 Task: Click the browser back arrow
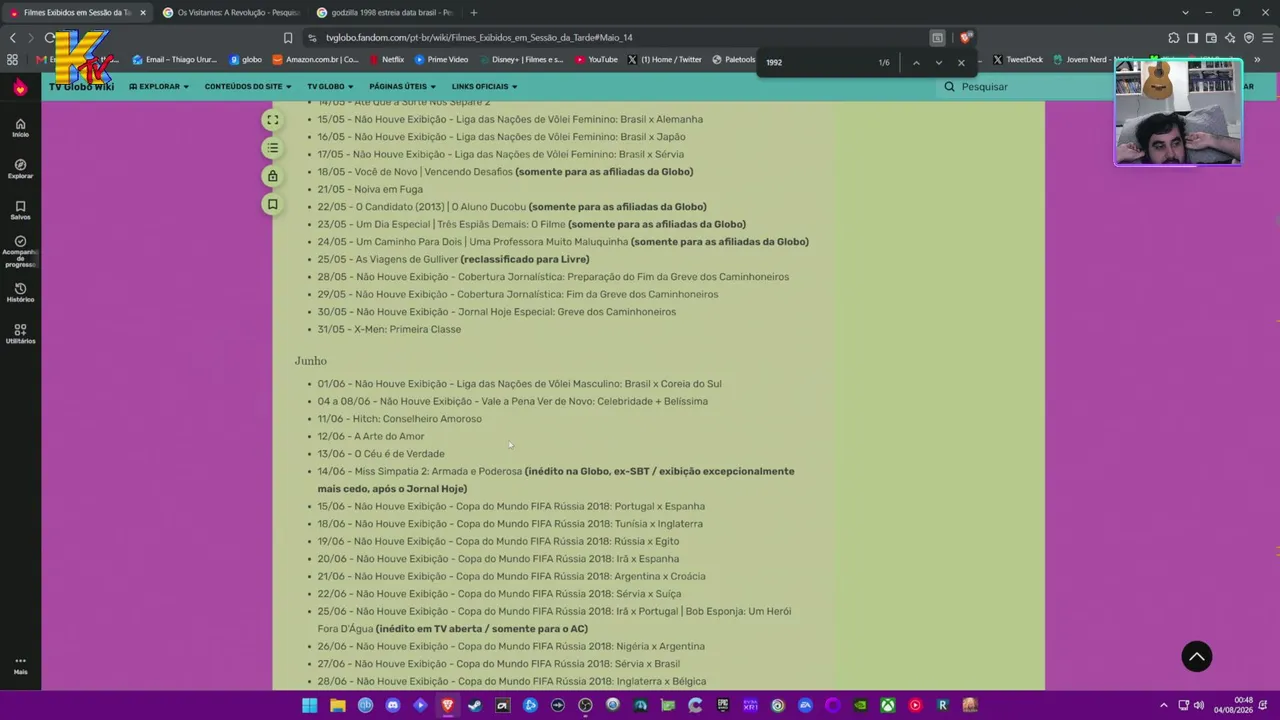[x=13, y=38]
